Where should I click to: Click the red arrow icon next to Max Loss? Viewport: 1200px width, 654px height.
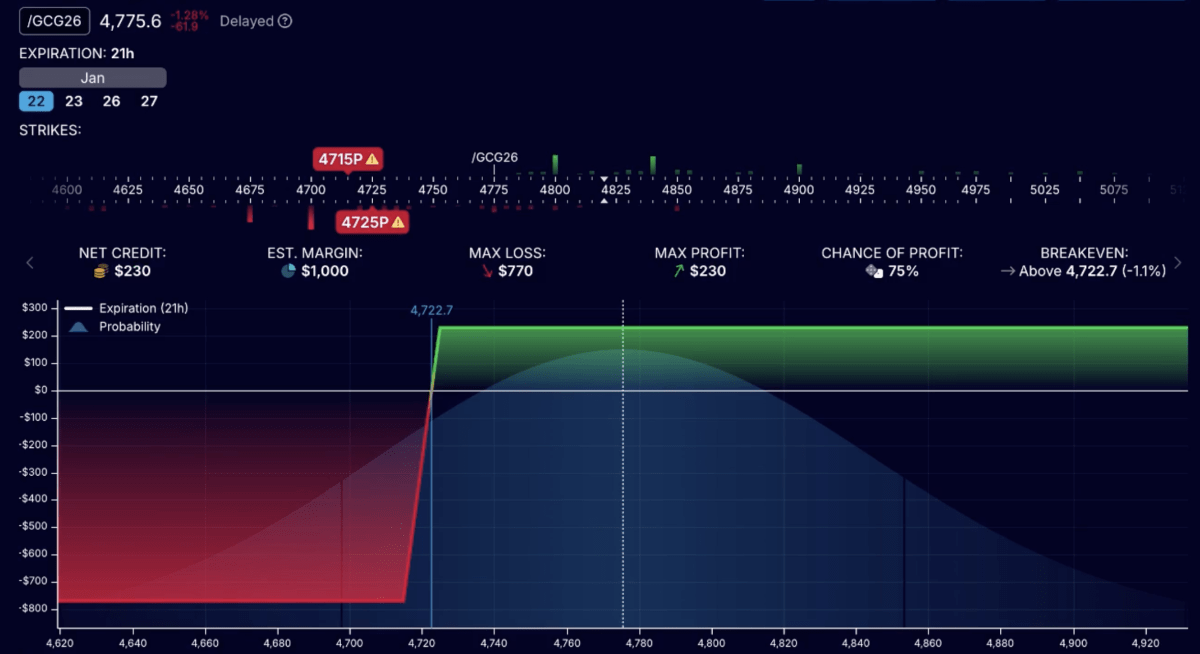tap(487, 270)
